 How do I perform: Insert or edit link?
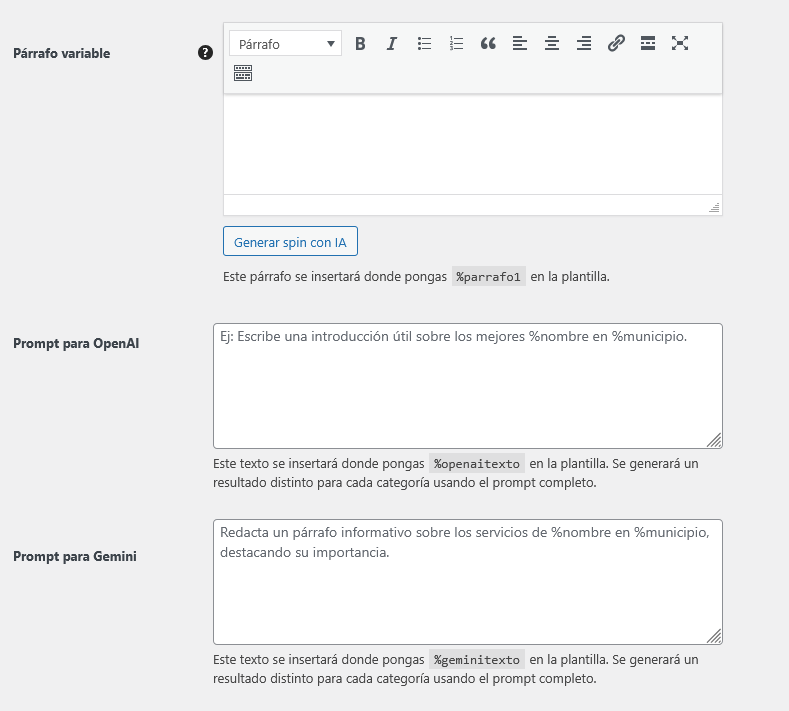click(x=616, y=43)
